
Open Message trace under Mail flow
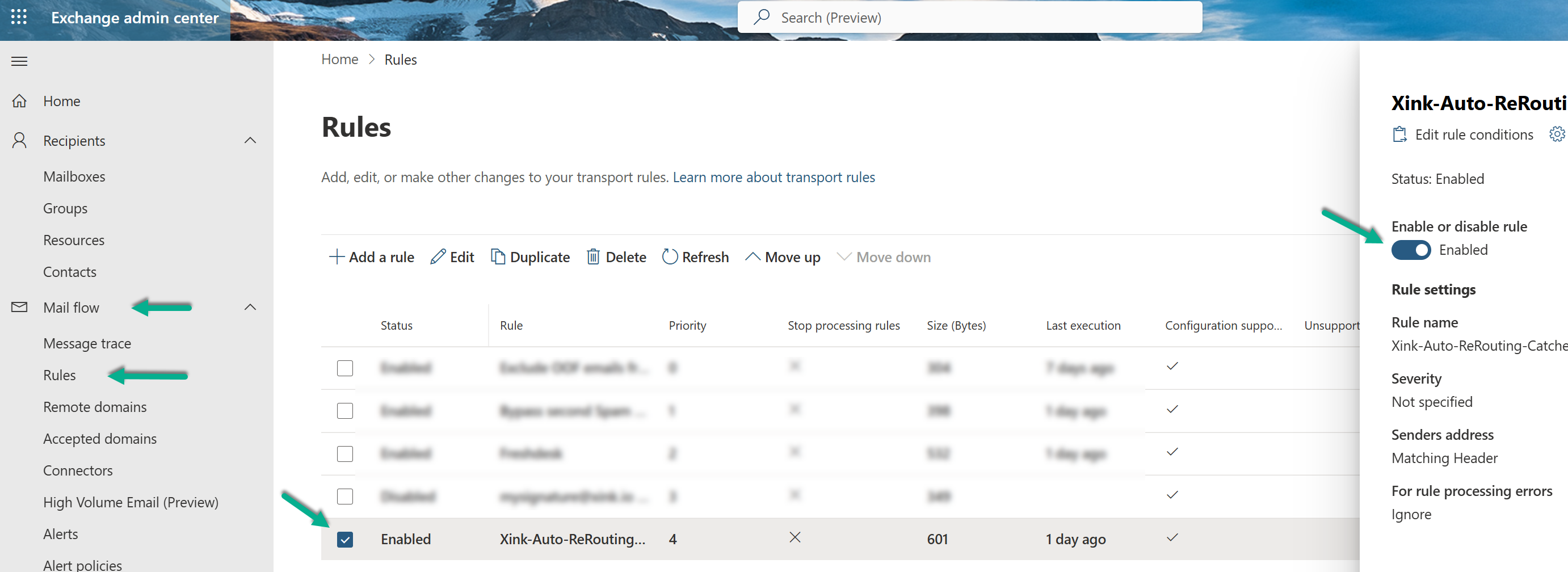pos(87,343)
